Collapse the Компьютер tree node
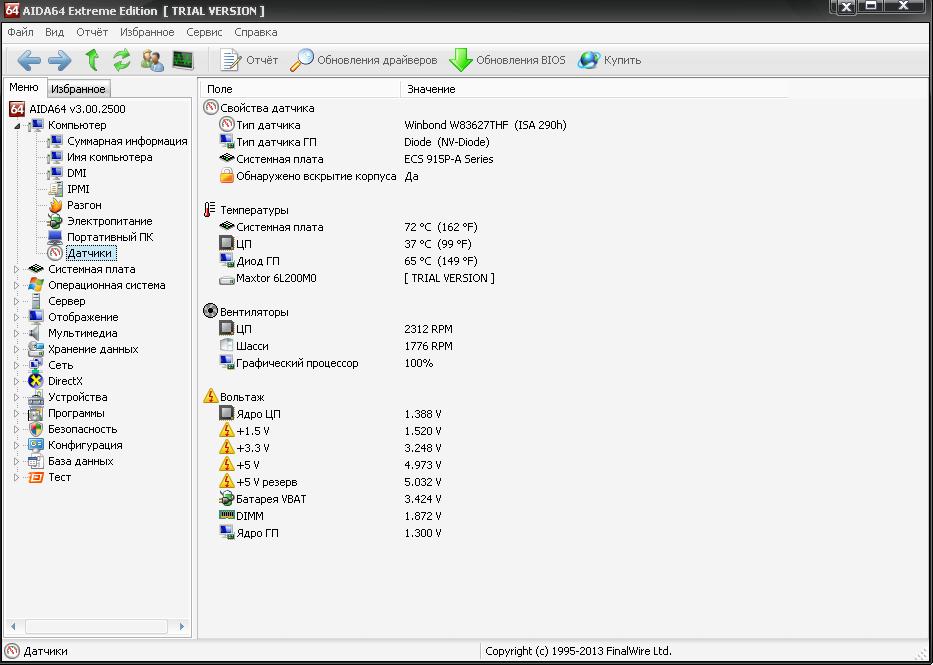The height and width of the screenshot is (665, 933). tap(16, 125)
